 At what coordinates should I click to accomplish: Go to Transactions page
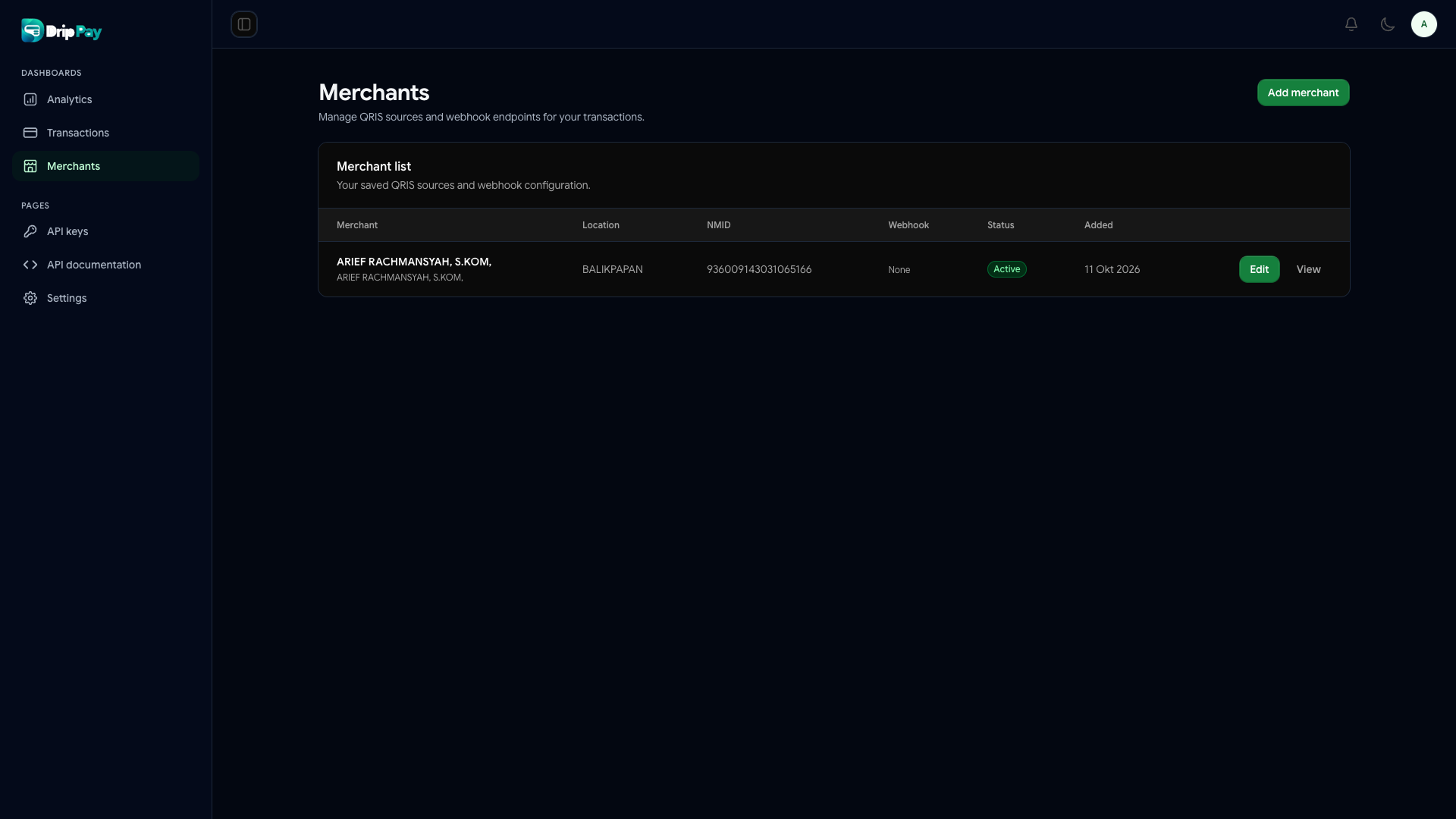click(105, 133)
